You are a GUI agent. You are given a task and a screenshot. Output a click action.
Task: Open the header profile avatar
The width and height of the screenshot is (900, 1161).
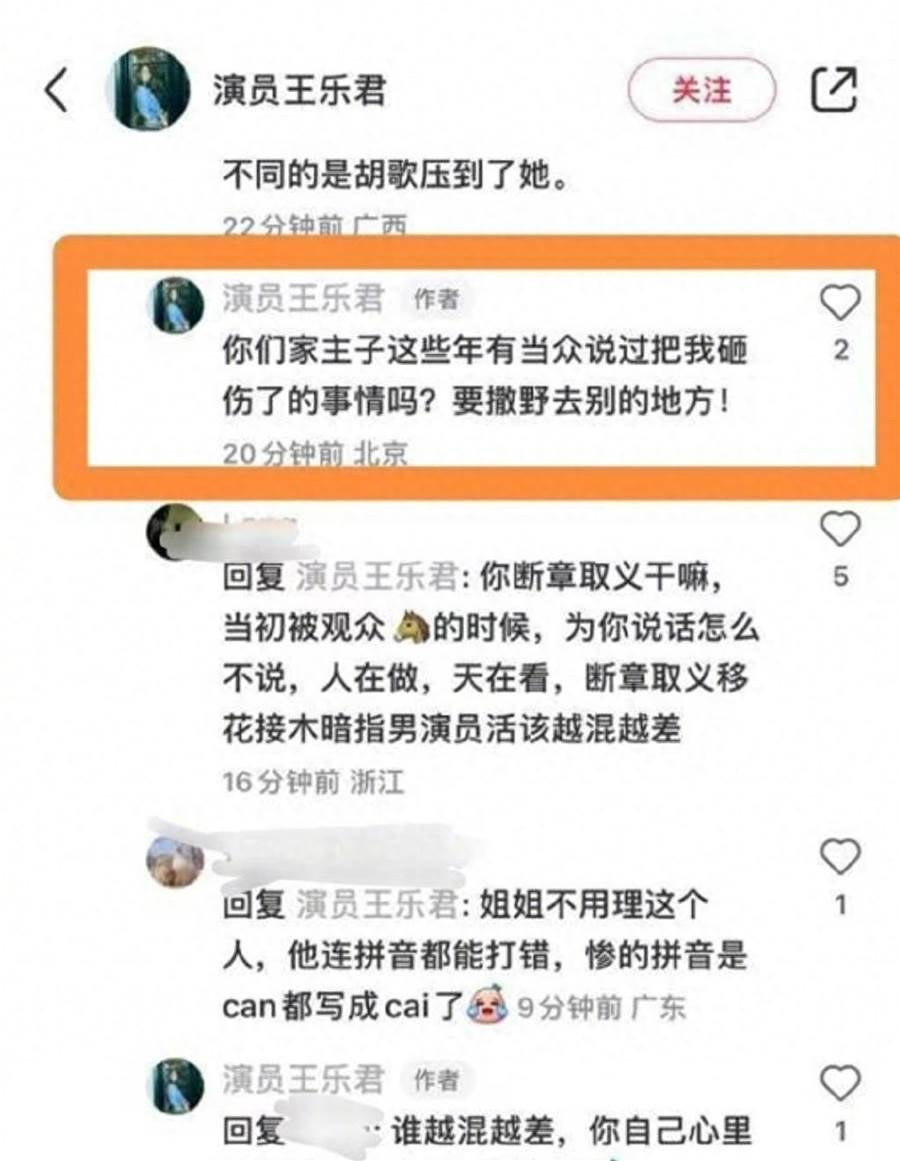click(148, 89)
